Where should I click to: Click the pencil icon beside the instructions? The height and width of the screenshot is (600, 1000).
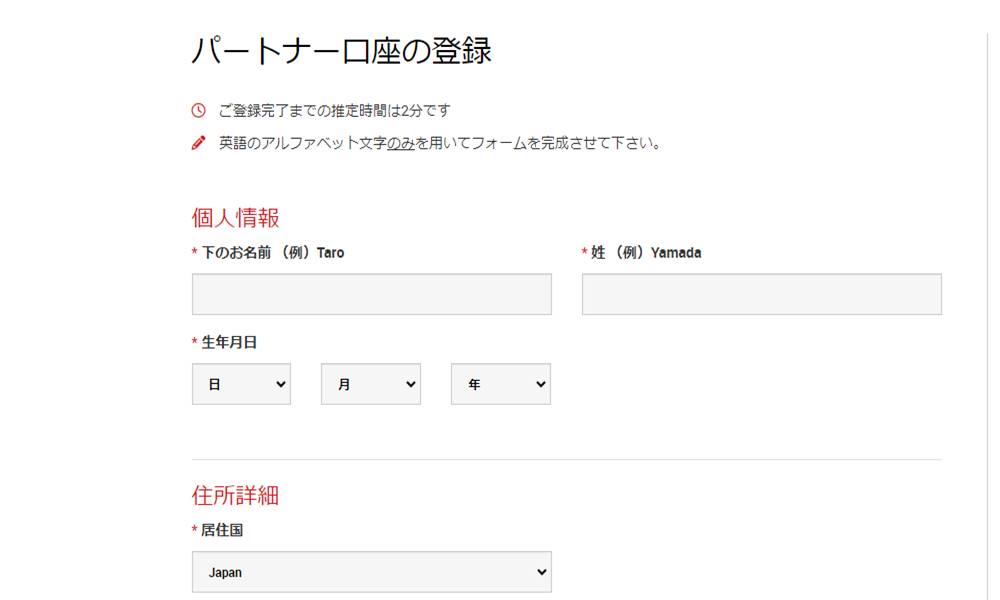coord(200,143)
